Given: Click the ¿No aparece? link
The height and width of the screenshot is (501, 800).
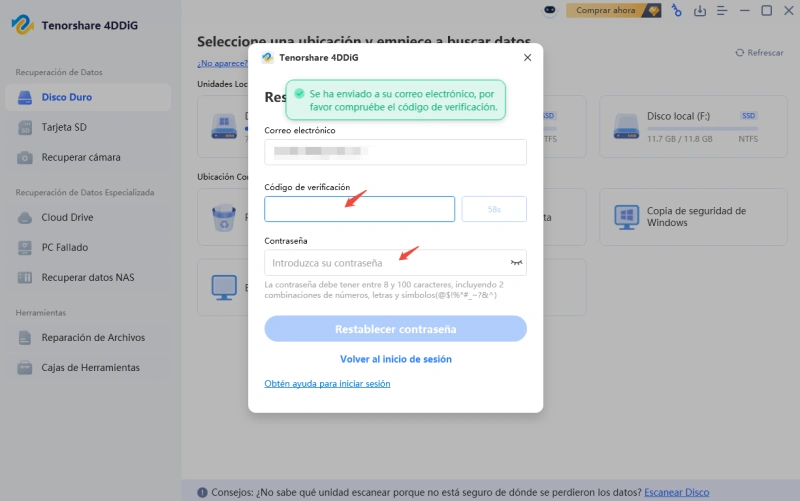Looking at the screenshot, I should 222,63.
